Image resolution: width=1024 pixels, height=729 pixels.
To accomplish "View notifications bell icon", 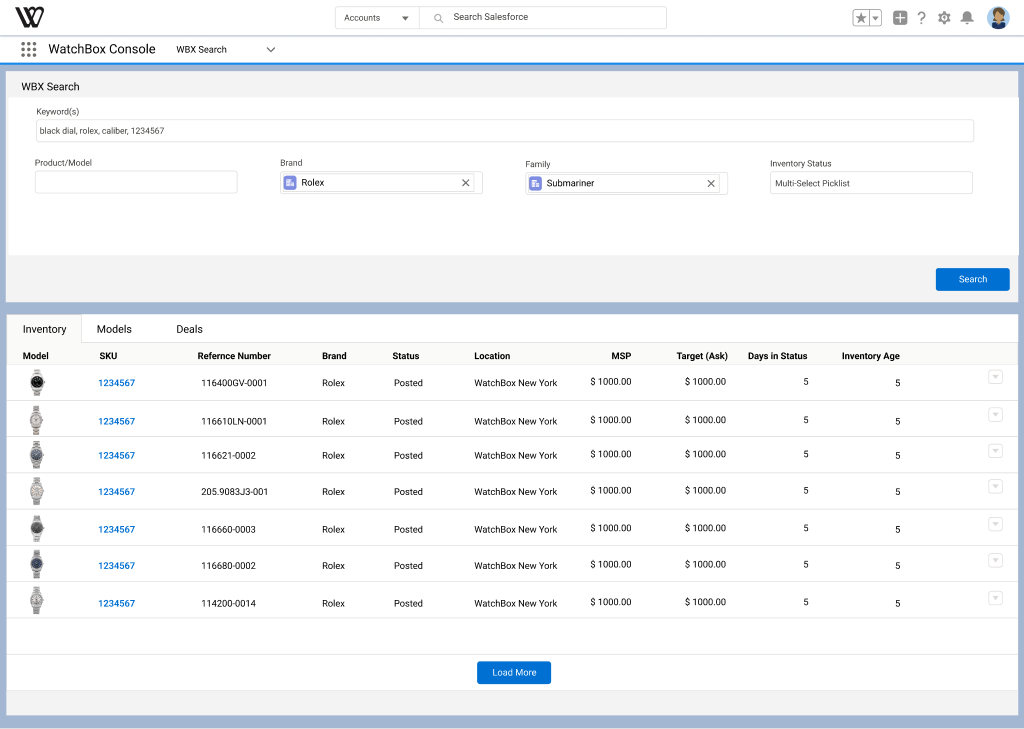I will pos(967,18).
